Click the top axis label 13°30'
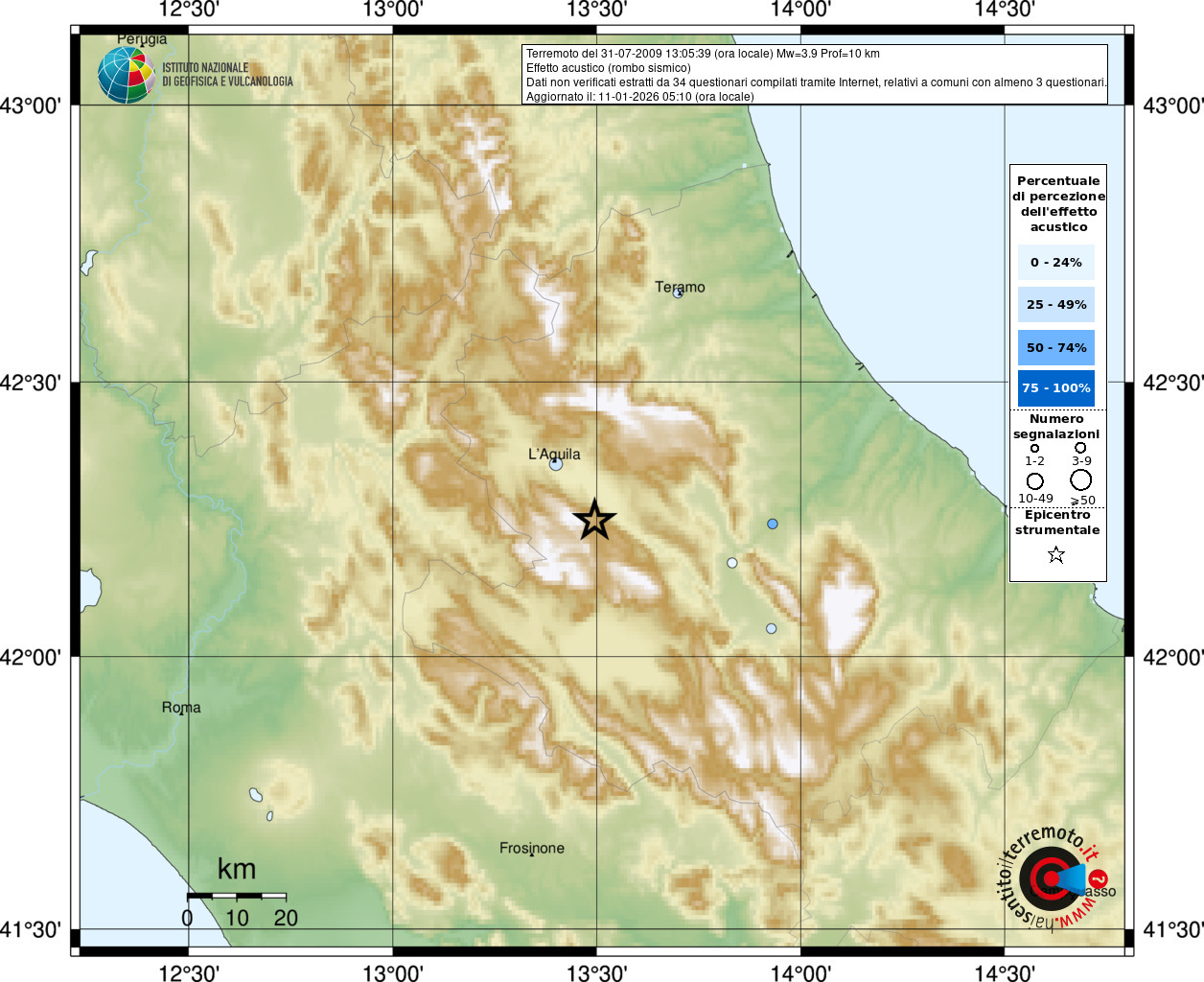Screen dimensions: 1204x982 click(596, 10)
